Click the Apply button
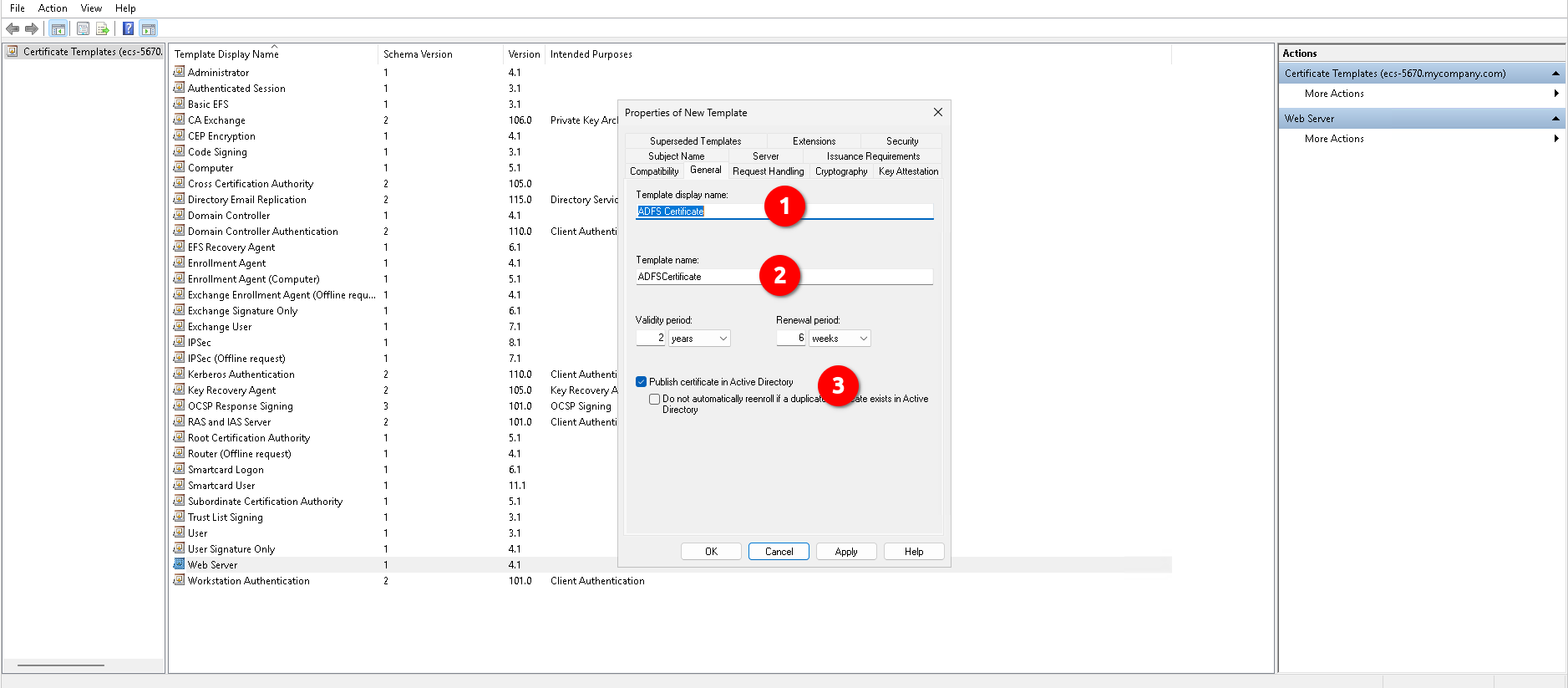Viewport: 1568px width, 688px height. [x=845, y=552]
